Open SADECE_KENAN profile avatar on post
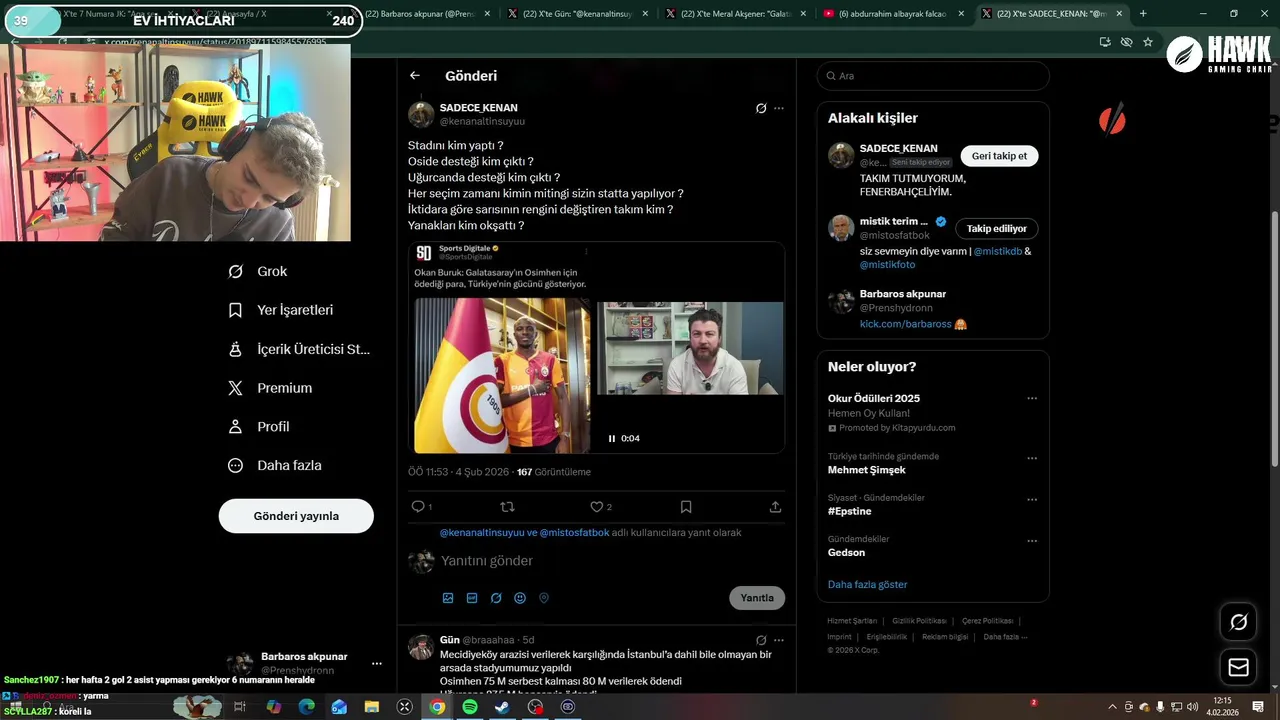Viewport: 1280px width, 720px height. click(421, 114)
